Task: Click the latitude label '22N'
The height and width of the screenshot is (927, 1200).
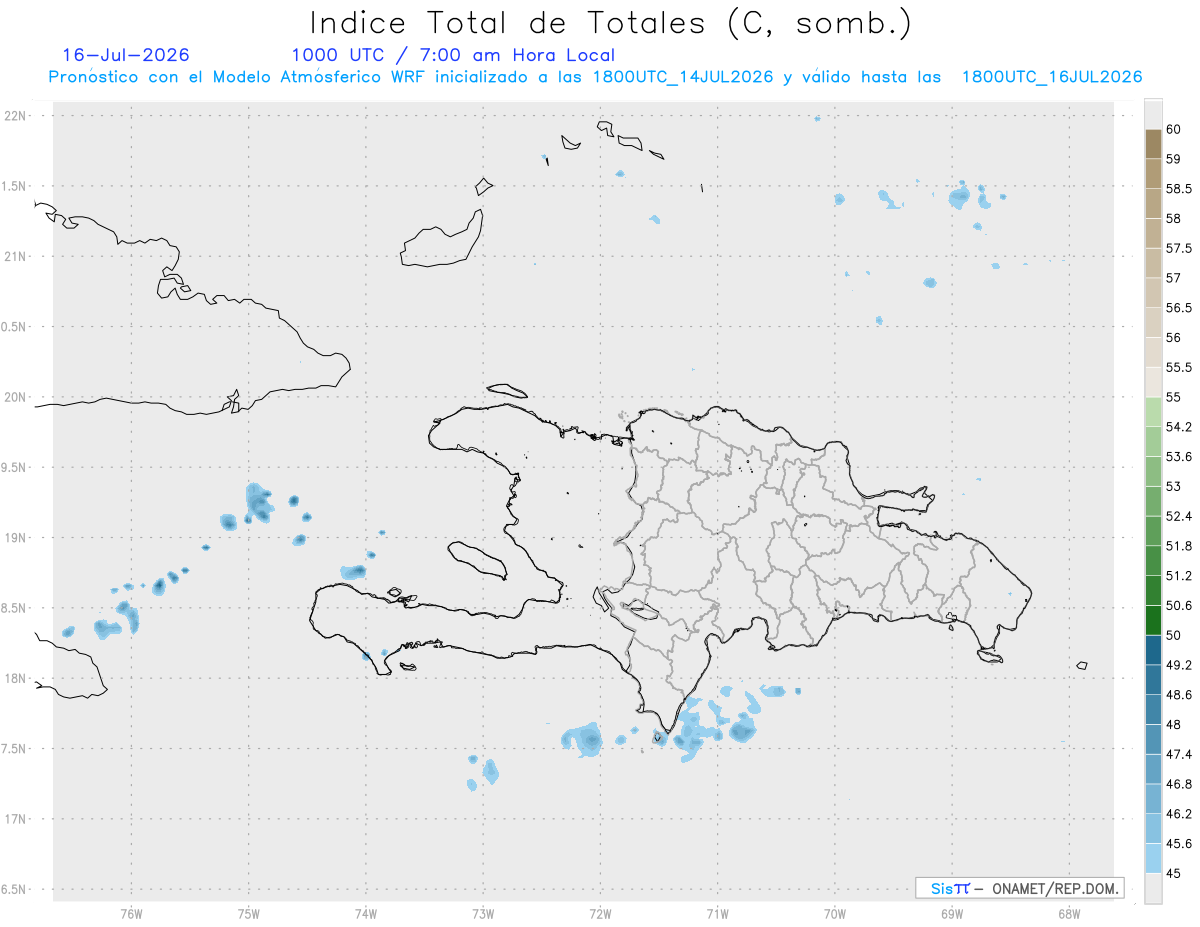Action: [x=14, y=115]
